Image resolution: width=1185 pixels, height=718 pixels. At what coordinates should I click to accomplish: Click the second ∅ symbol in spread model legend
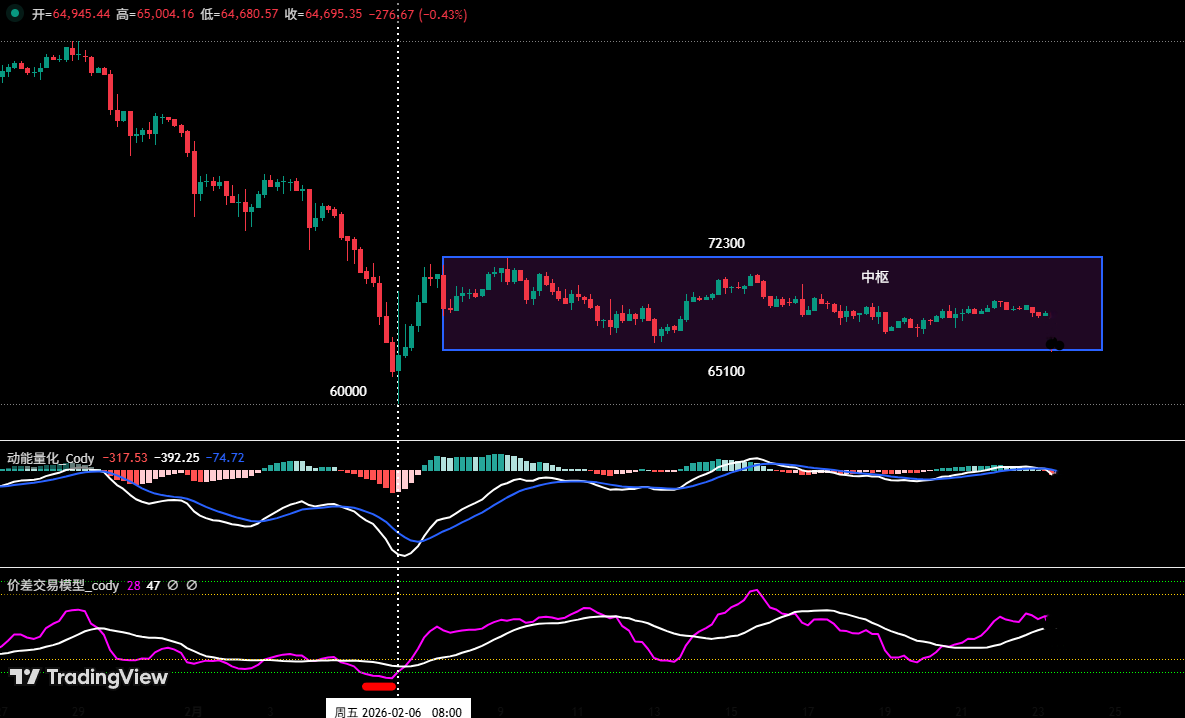(x=191, y=585)
